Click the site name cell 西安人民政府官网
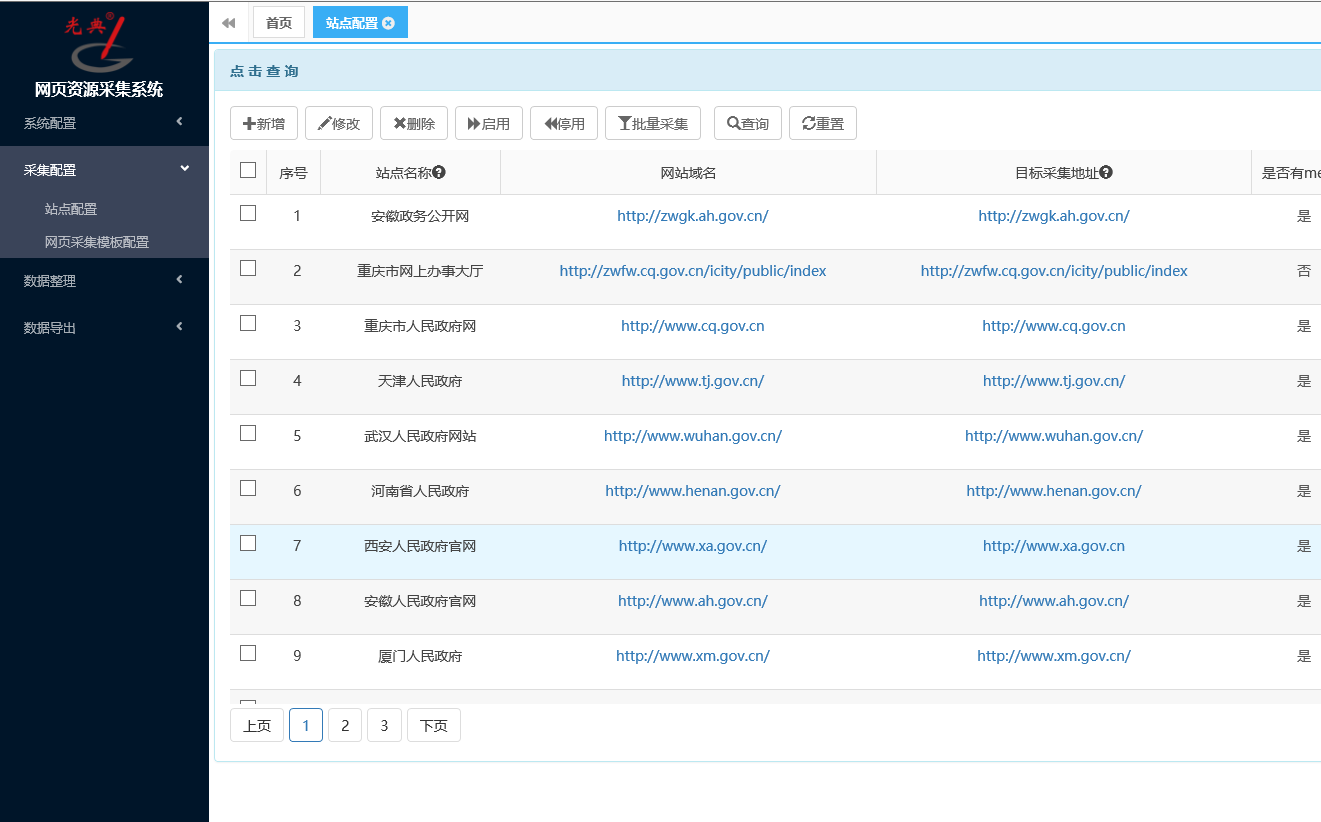The height and width of the screenshot is (822, 1321). (420, 546)
